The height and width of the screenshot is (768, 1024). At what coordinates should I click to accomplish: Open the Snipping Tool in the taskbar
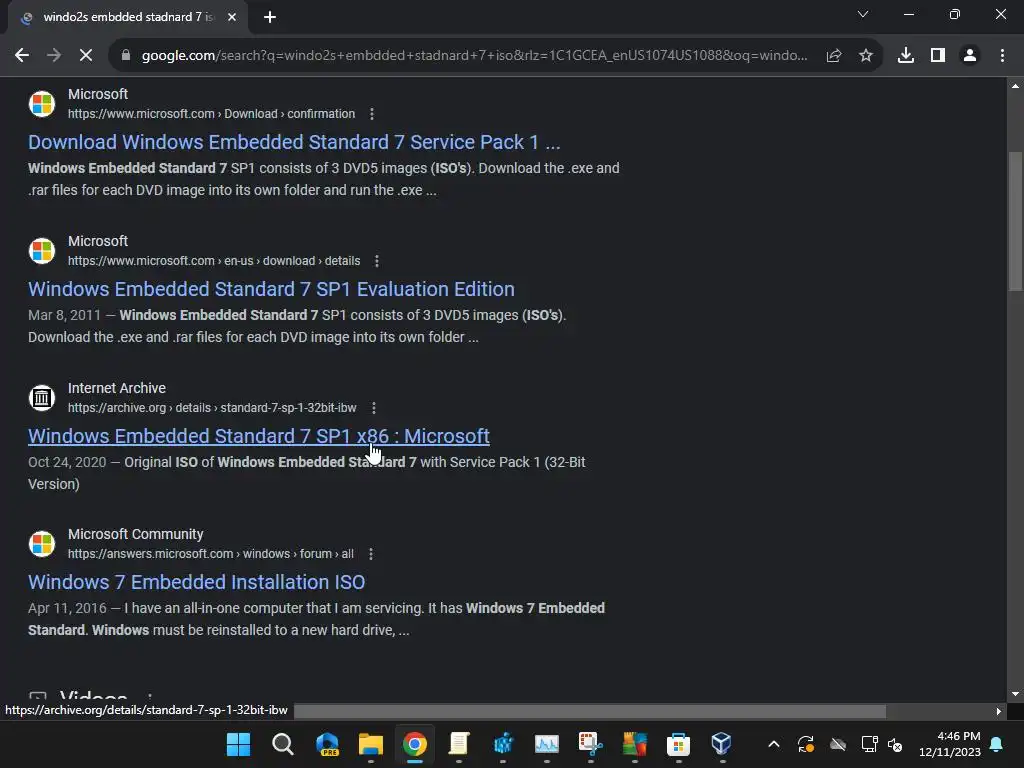tap(590, 744)
